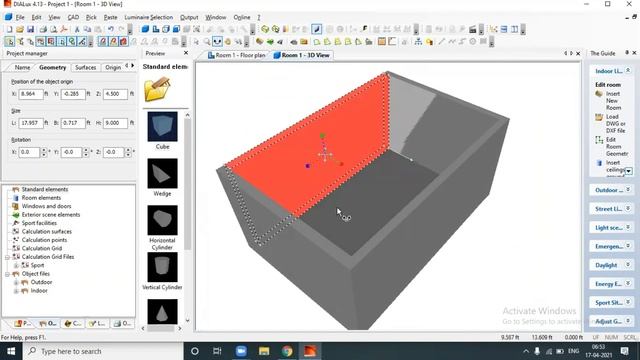Viewport: 640px width, 360px height.
Task: Open the folder icon under Standard elements
Action: (x=157, y=89)
